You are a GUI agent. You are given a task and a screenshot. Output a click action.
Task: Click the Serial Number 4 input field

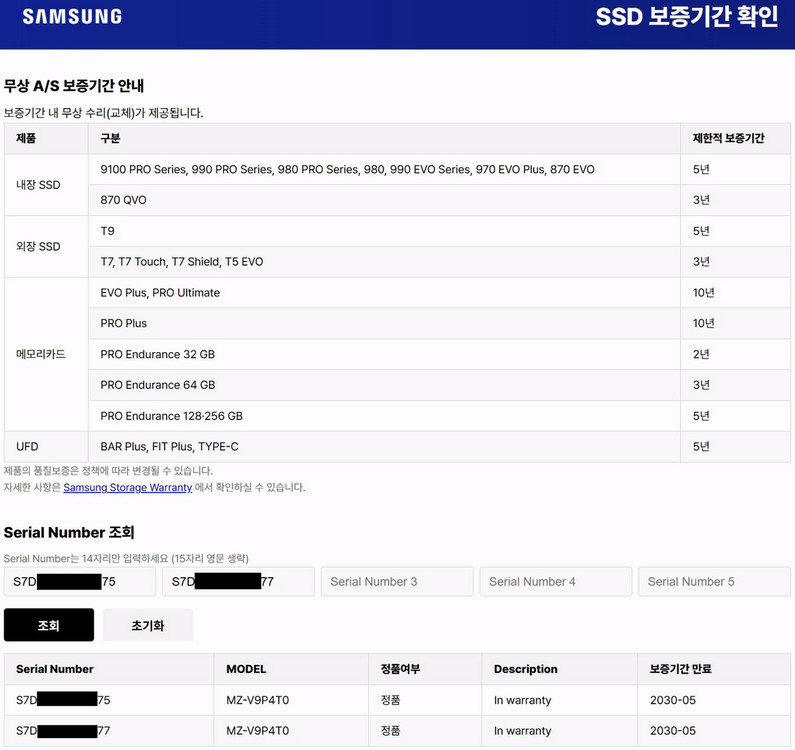click(x=556, y=581)
